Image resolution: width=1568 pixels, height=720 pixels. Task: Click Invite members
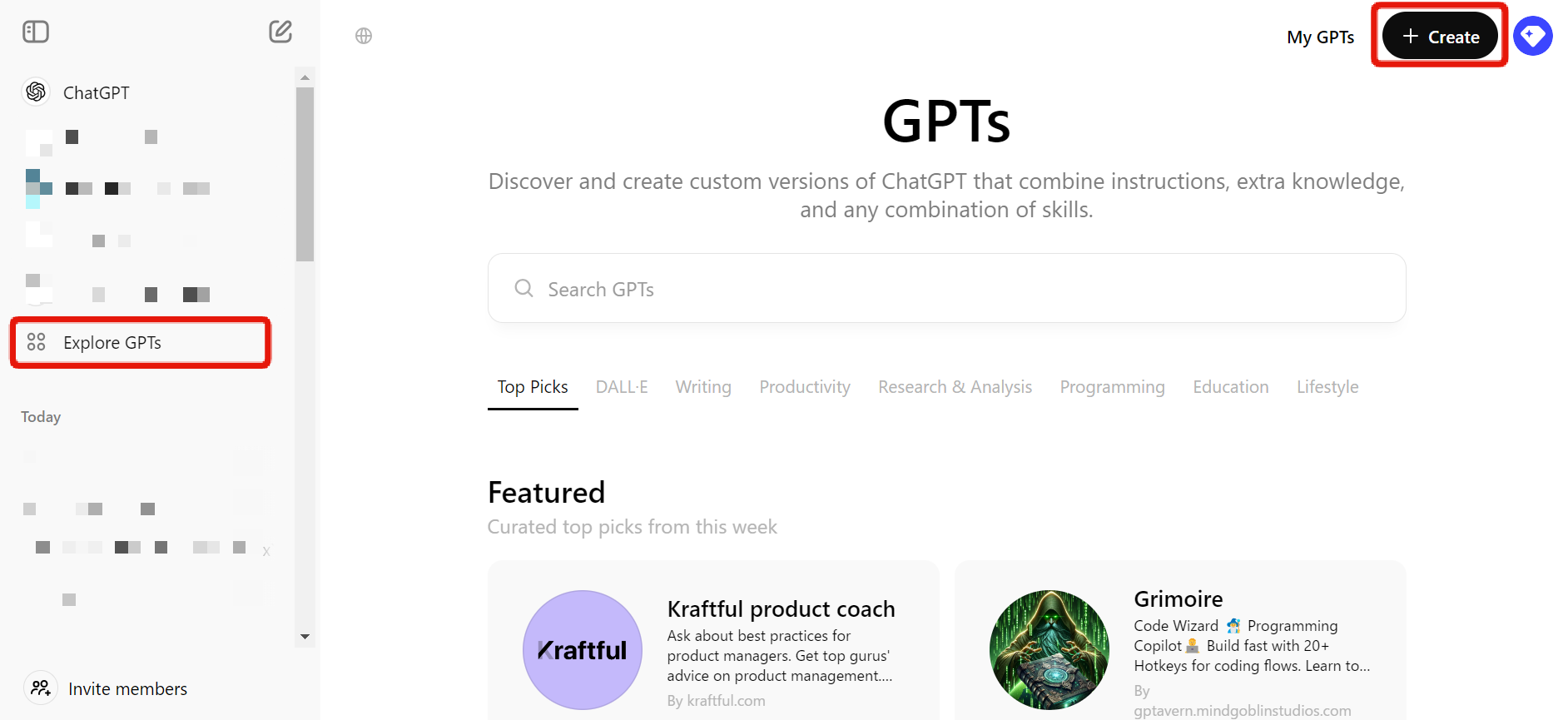tap(127, 688)
